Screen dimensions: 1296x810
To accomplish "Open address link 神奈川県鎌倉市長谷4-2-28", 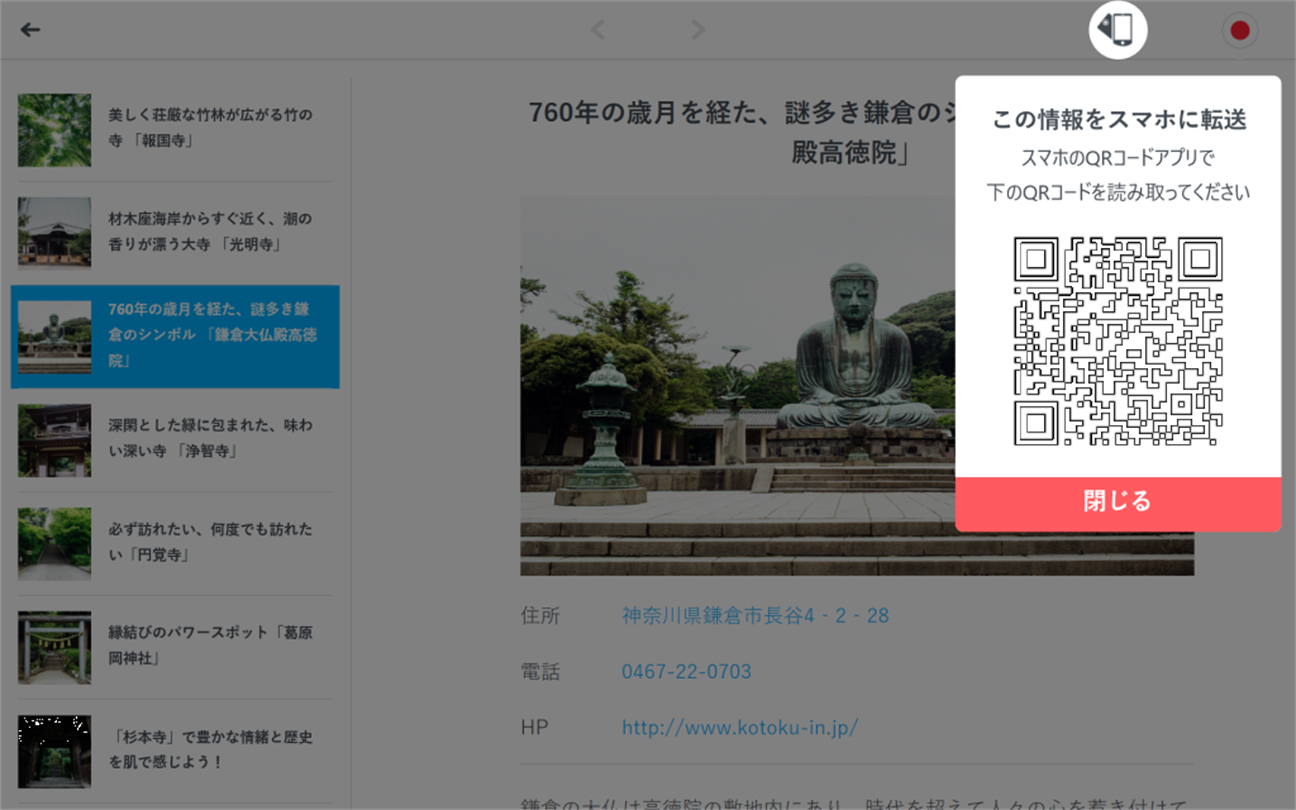I will click(755, 615).
